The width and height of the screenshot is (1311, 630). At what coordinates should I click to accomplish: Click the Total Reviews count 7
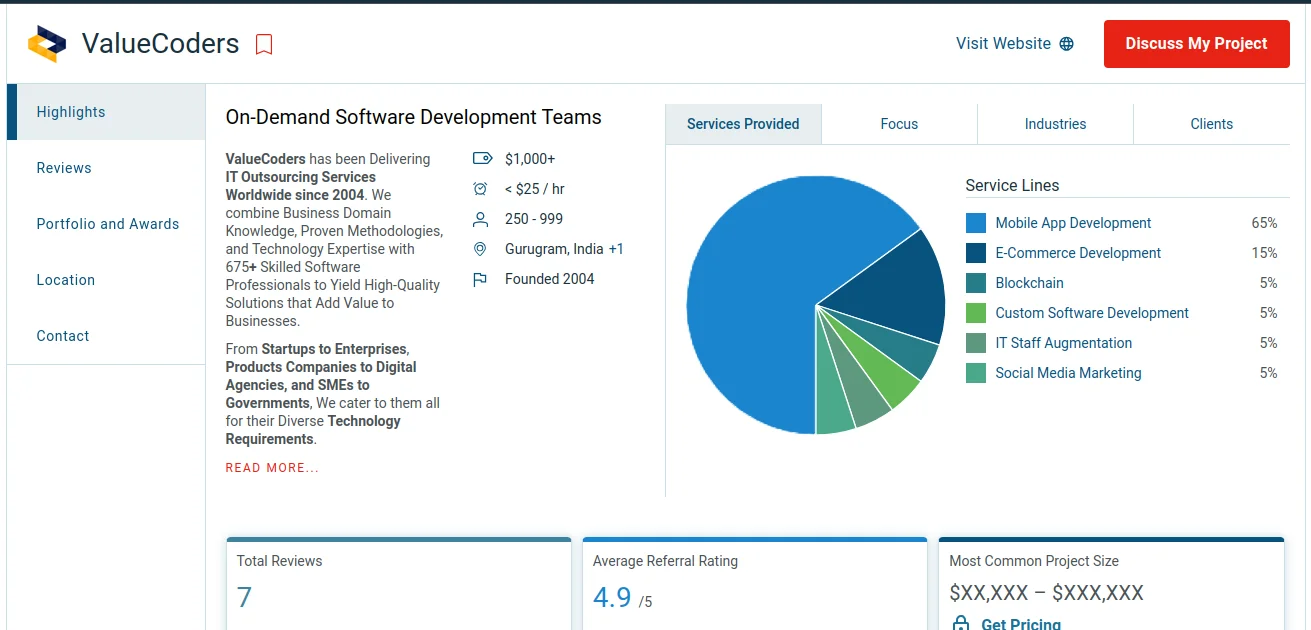pos(244,598)
